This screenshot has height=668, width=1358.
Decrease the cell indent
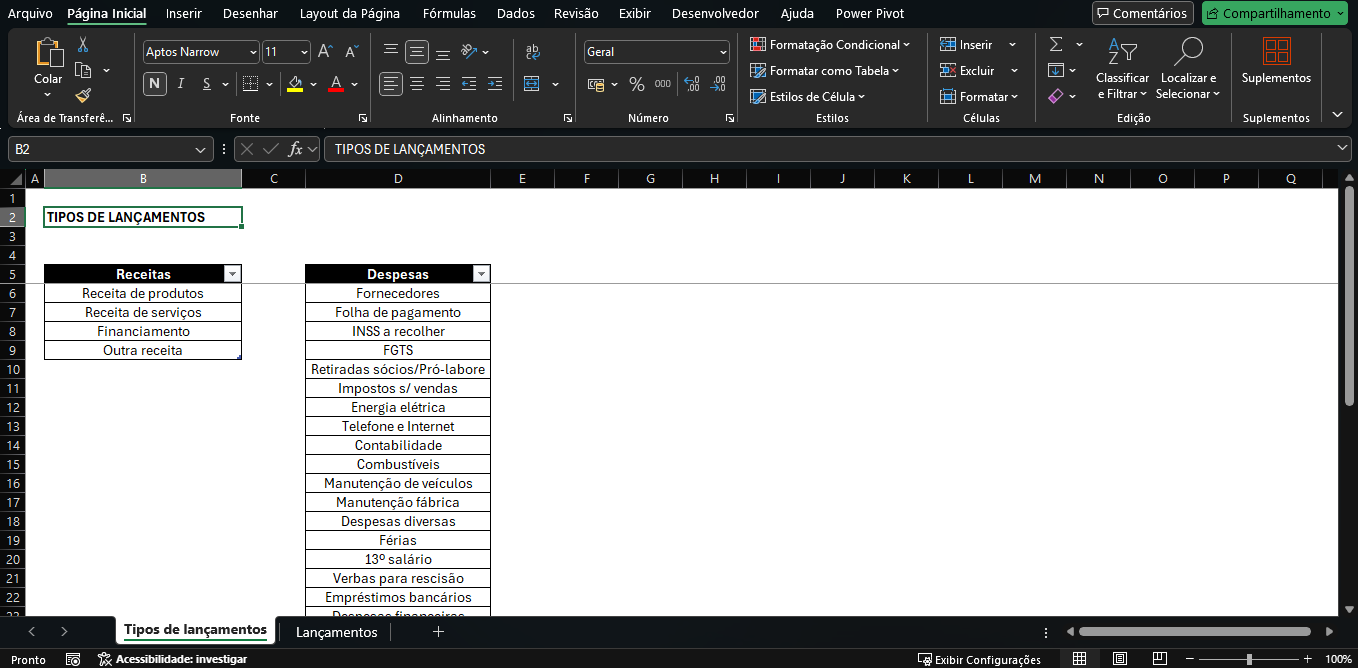click(x=469, y=84)
